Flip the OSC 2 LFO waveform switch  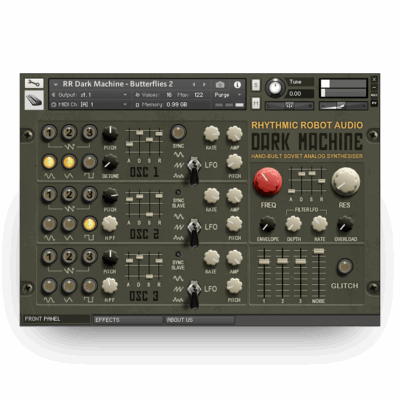tap(193, 232)
